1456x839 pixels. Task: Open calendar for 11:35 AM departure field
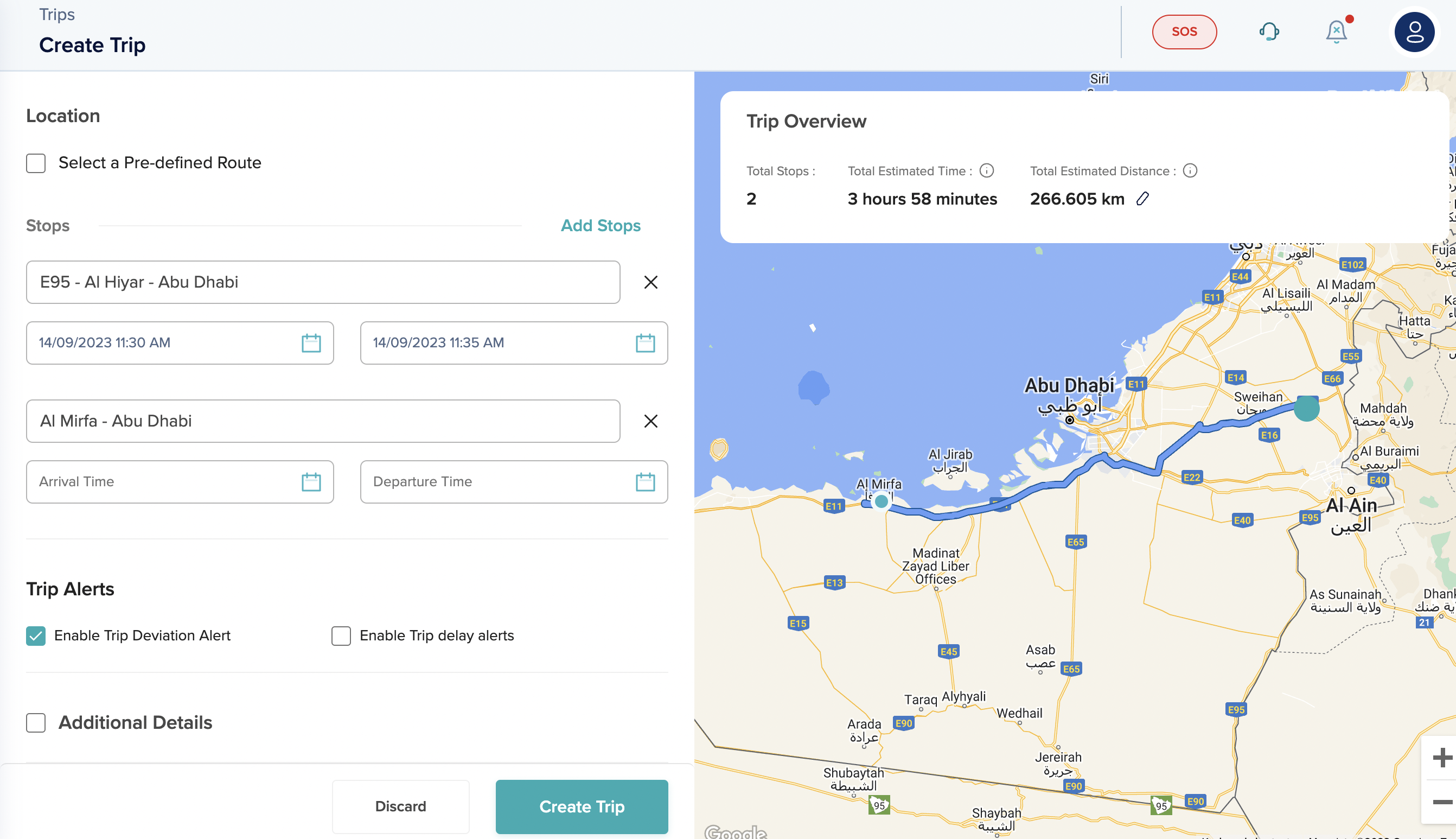[645, 343]
